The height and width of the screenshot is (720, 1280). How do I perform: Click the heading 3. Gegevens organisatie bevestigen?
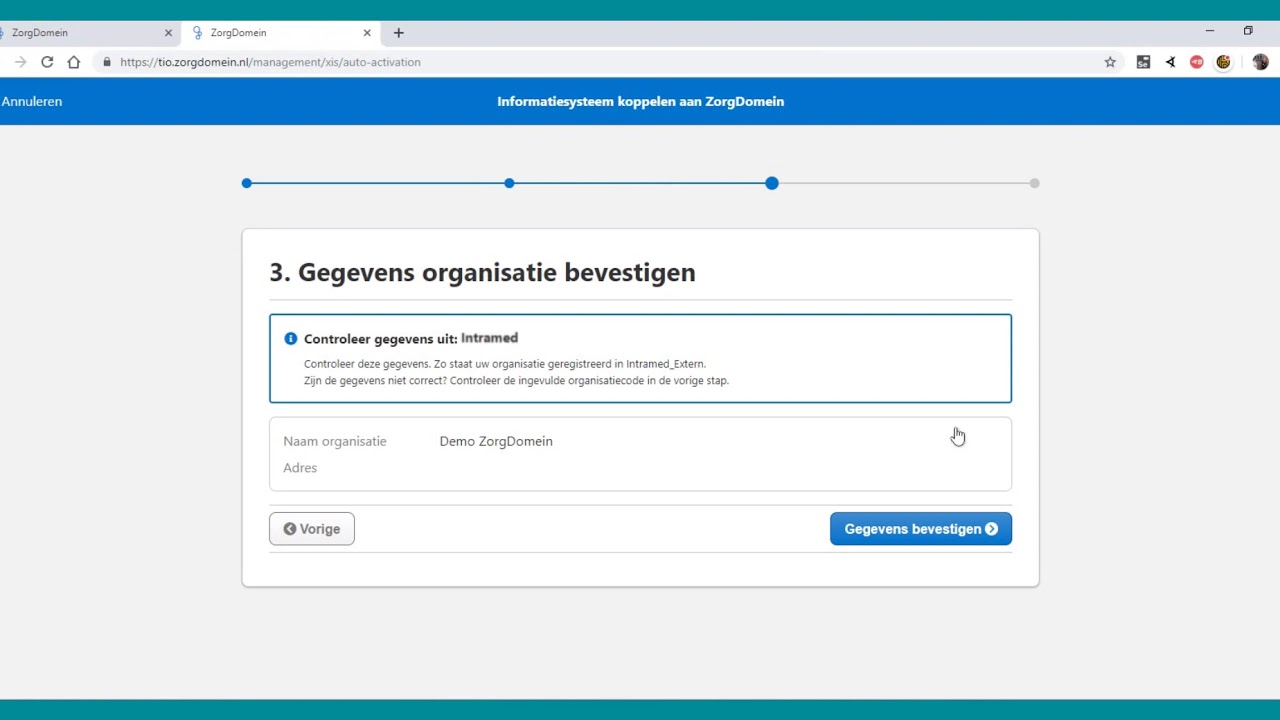click(x=482, y=272)
